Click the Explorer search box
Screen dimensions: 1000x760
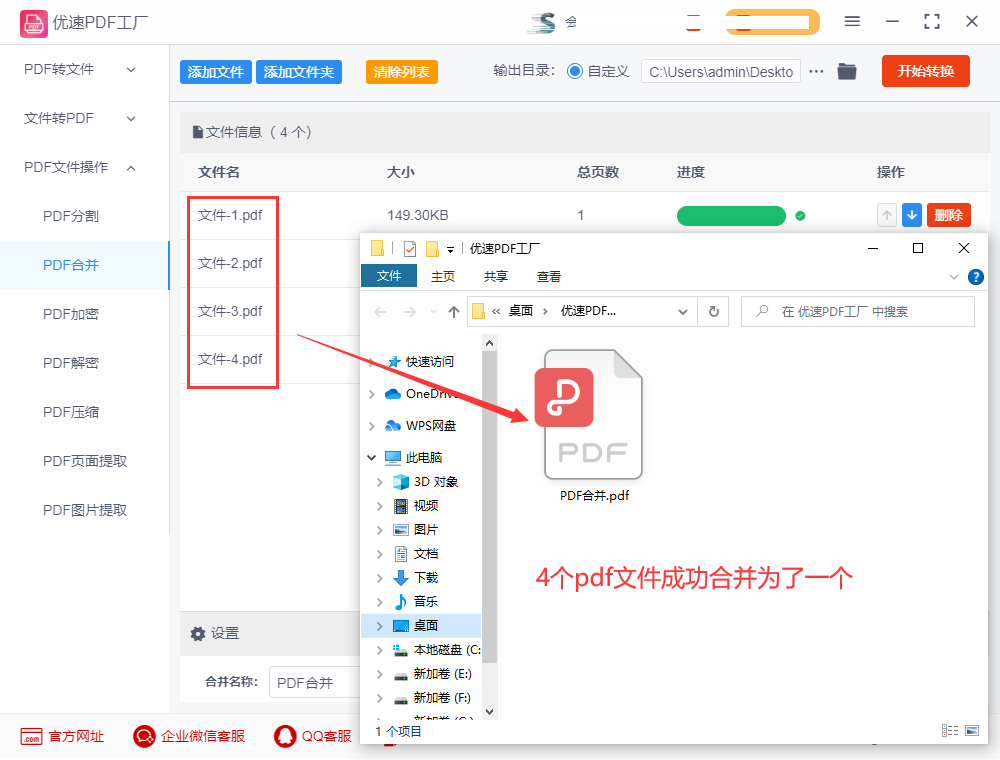coord(858,312)
